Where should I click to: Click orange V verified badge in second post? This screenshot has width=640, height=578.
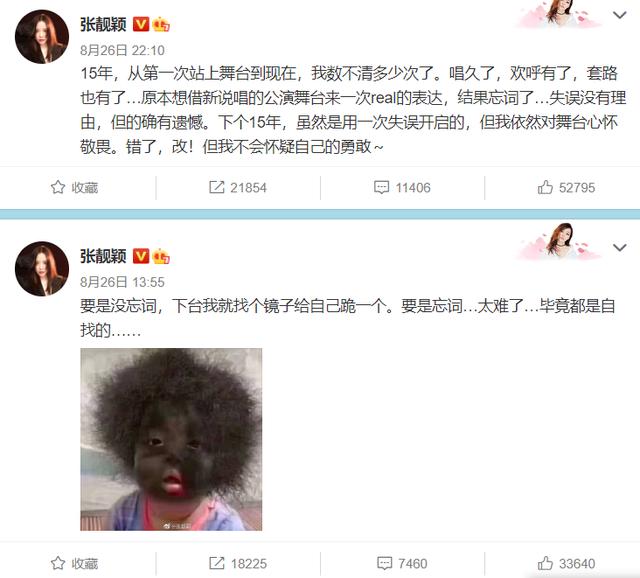pyautogui.click(x=141, y=256)
